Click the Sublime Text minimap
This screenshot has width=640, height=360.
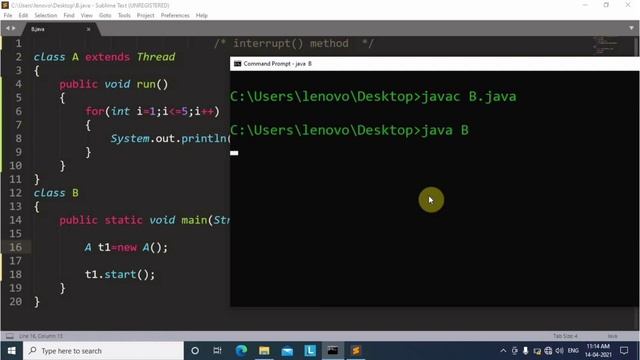(x=606, y=45)
